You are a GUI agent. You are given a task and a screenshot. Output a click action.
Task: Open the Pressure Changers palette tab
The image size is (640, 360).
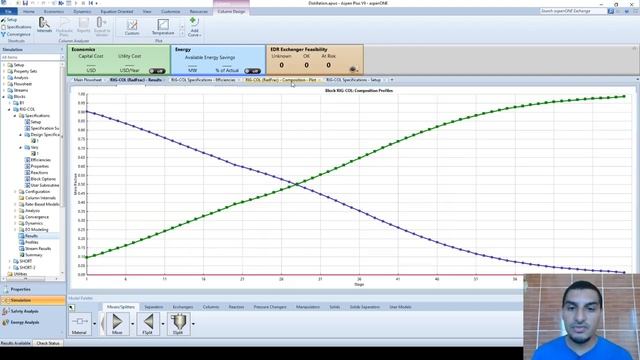pos(270,307)
